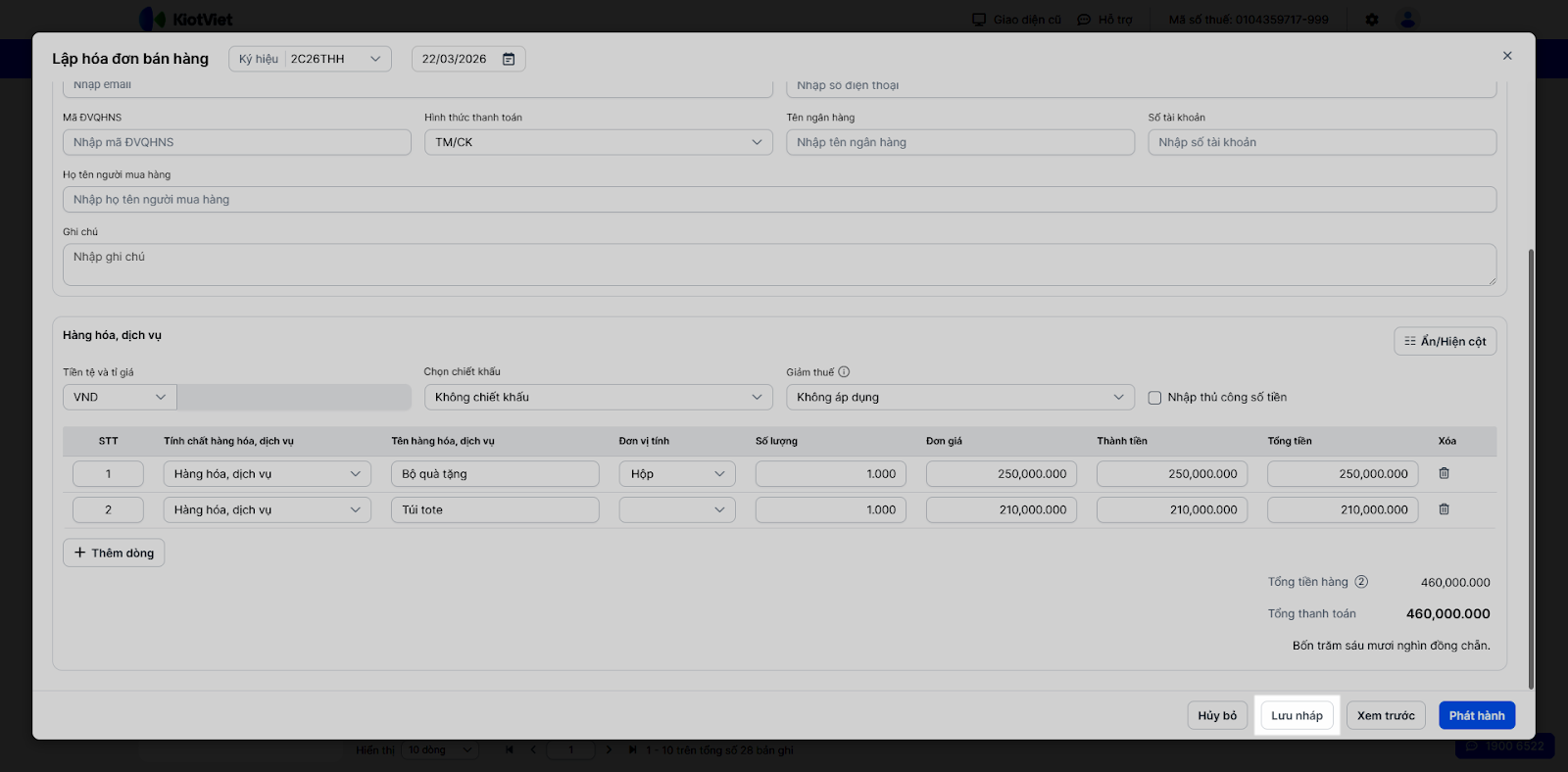This screenshot has height=772, width=1568.
Task: Click the Giảm thuế info icon
Action: 844,372
